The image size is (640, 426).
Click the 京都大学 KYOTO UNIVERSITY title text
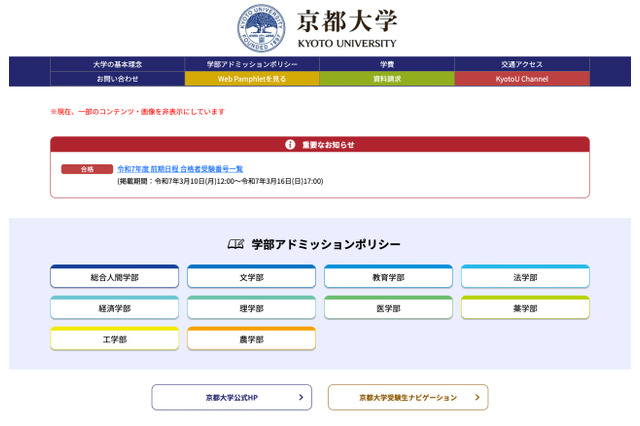tap(347, 29)
